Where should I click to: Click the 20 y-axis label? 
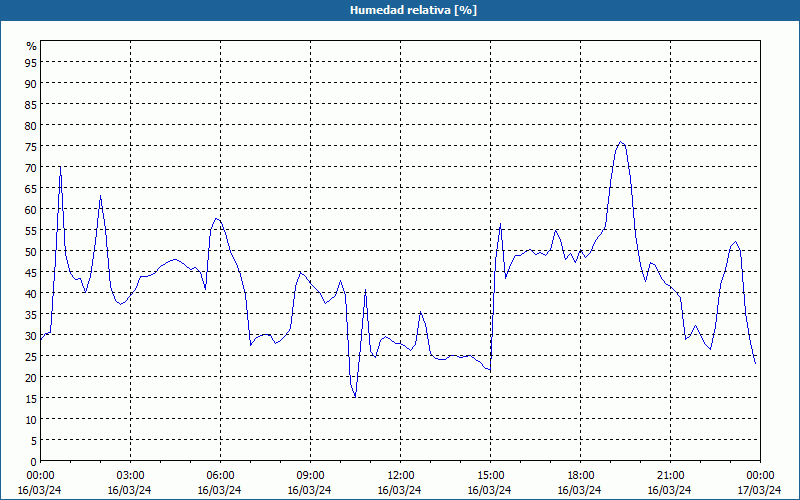pos(31,378)
